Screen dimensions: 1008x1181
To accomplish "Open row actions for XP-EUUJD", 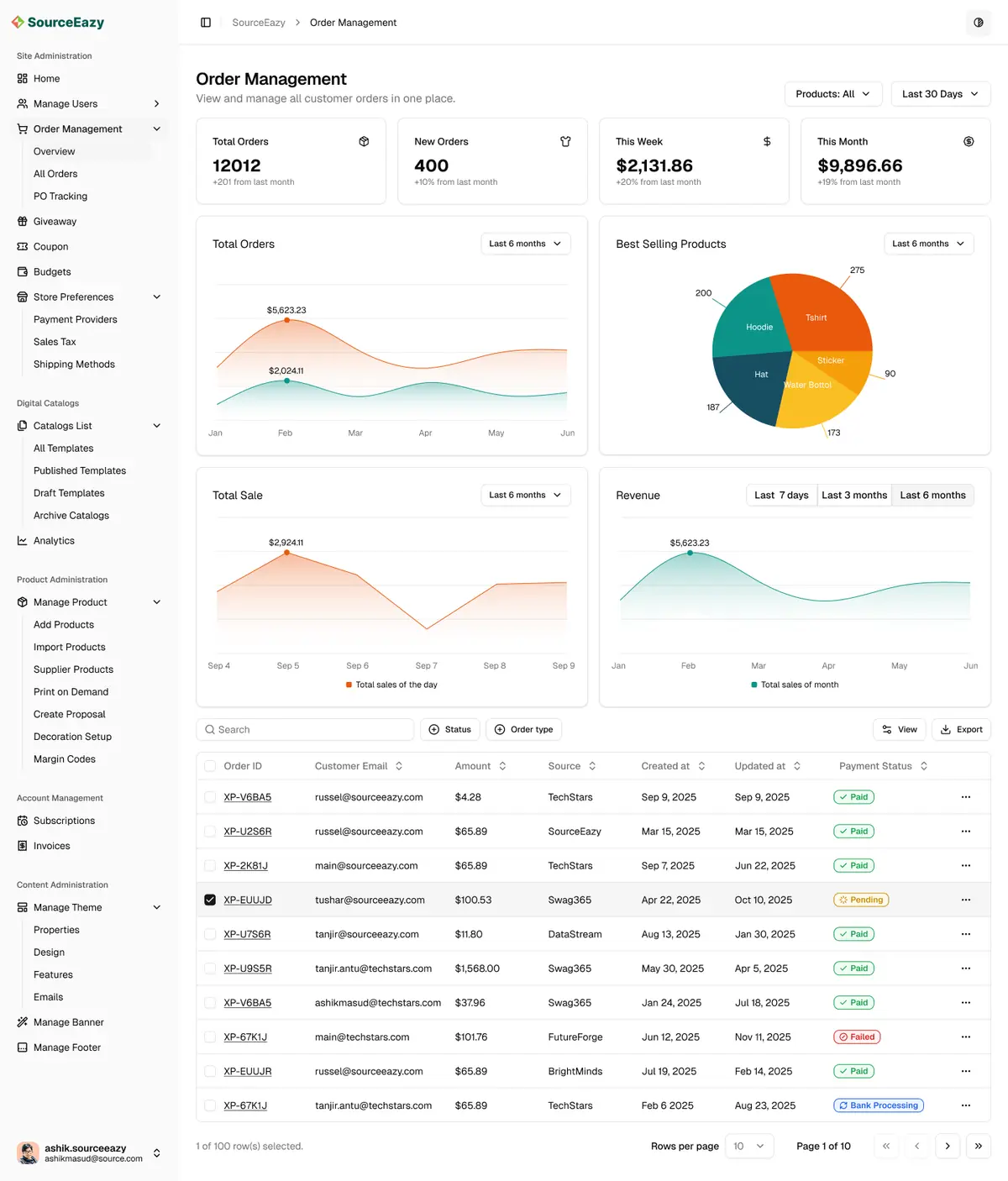I will pyautogui.click(x=966, y=900).
